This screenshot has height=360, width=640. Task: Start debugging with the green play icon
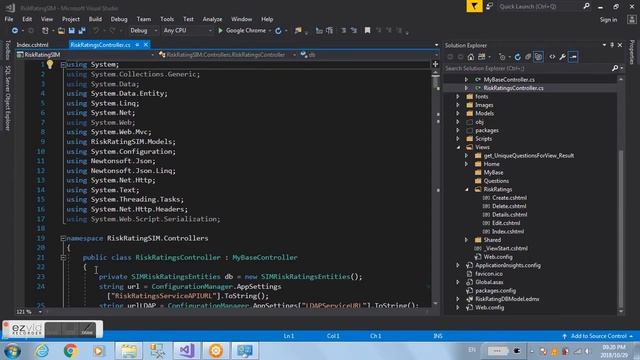(x=220, y=31)
